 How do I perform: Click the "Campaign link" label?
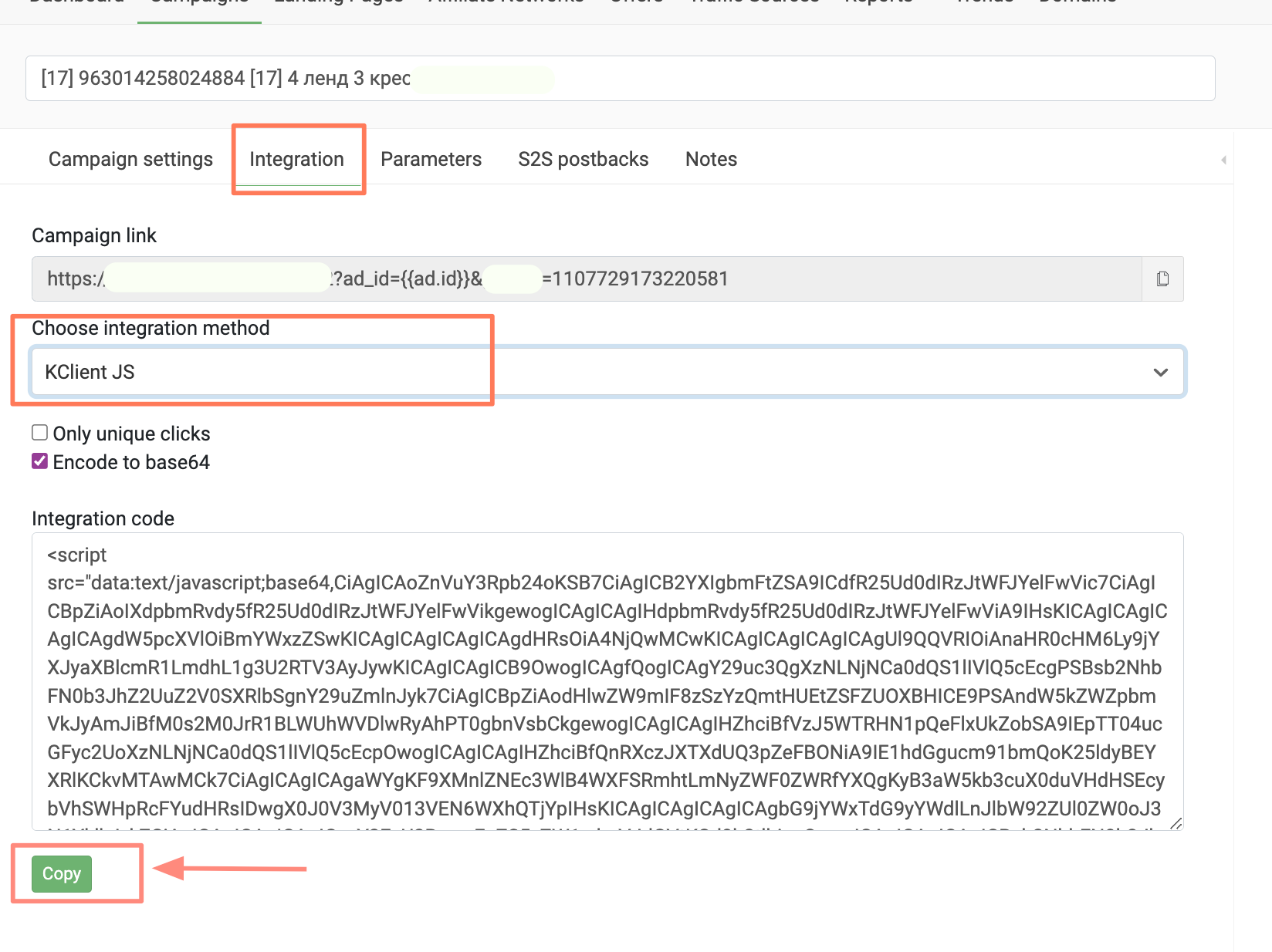pos(94,235)
